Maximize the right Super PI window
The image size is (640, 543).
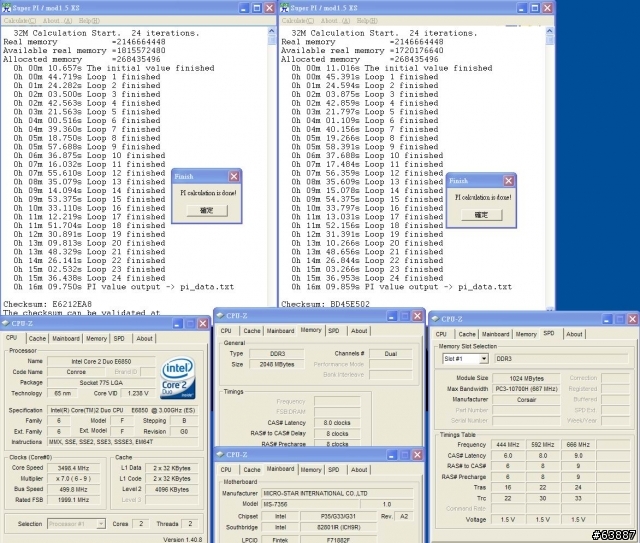coord(535,8)
